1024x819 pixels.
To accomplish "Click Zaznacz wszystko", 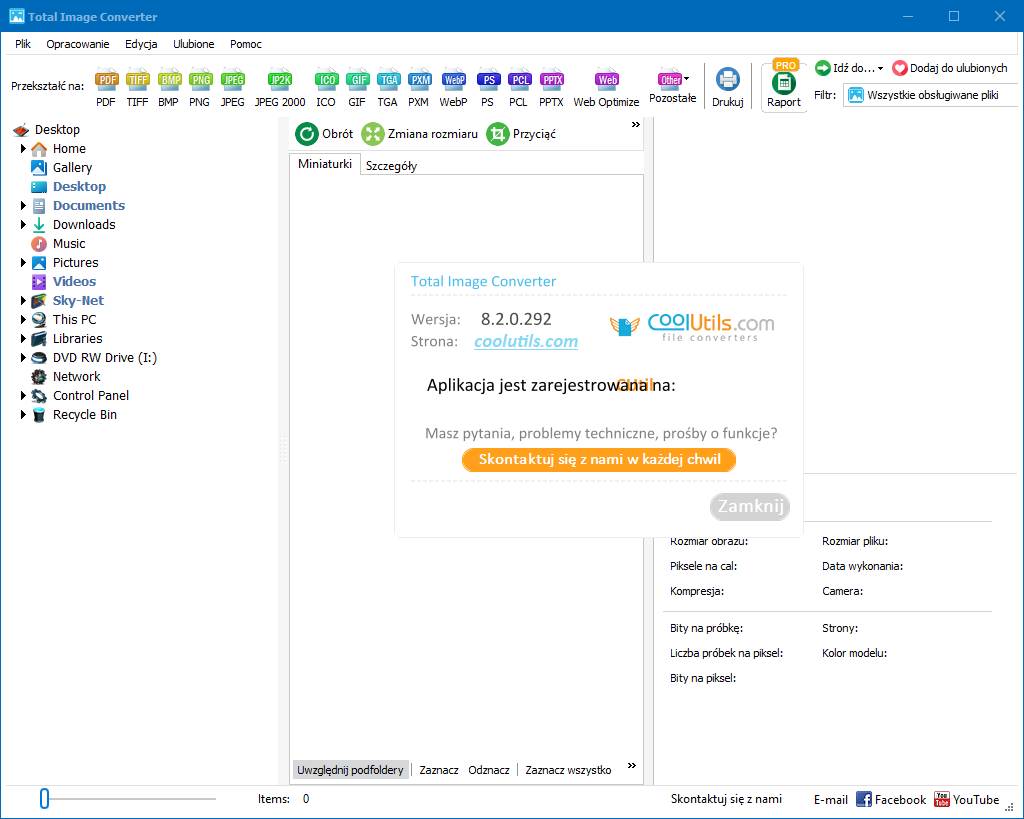I will pyautogui.click(x=568, y=770).
